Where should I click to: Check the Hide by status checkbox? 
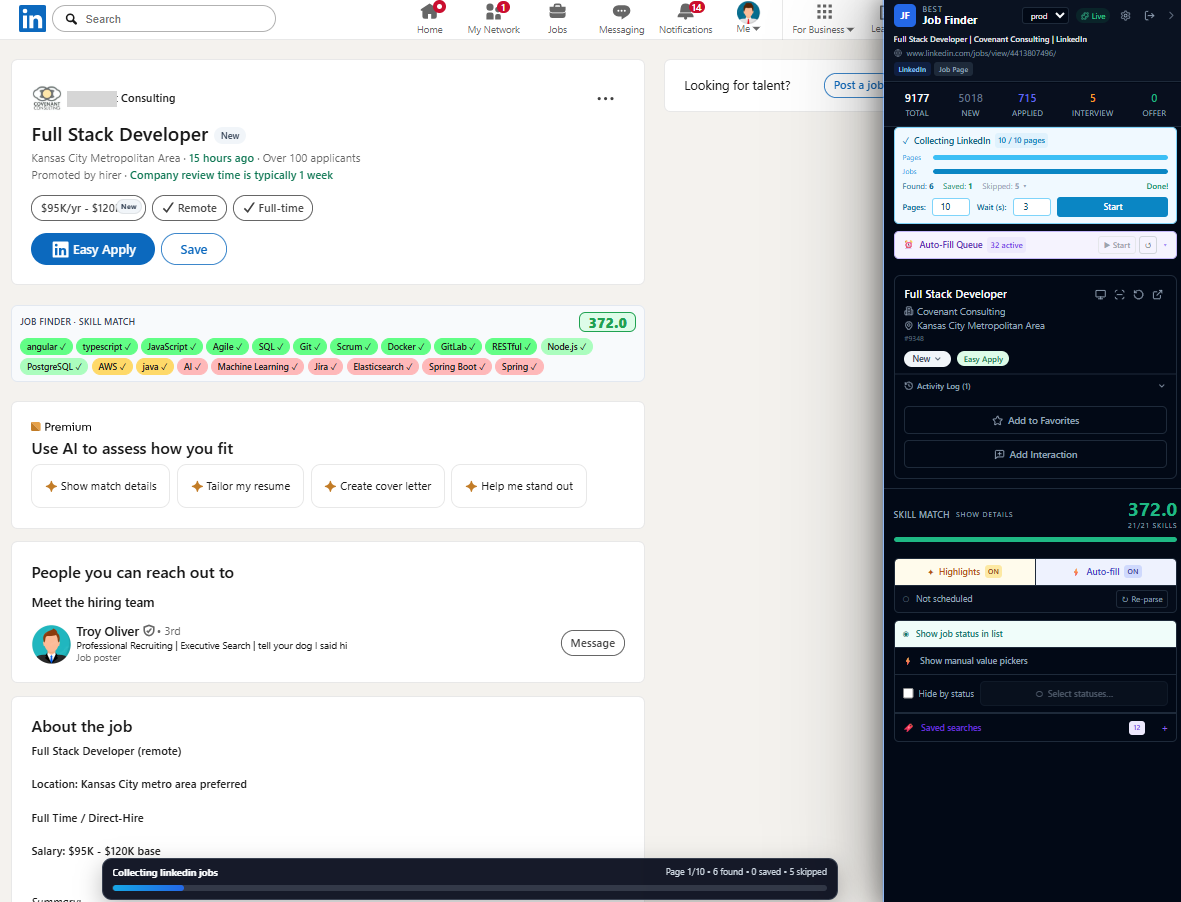pyautogui.click(x=908, y=693)
